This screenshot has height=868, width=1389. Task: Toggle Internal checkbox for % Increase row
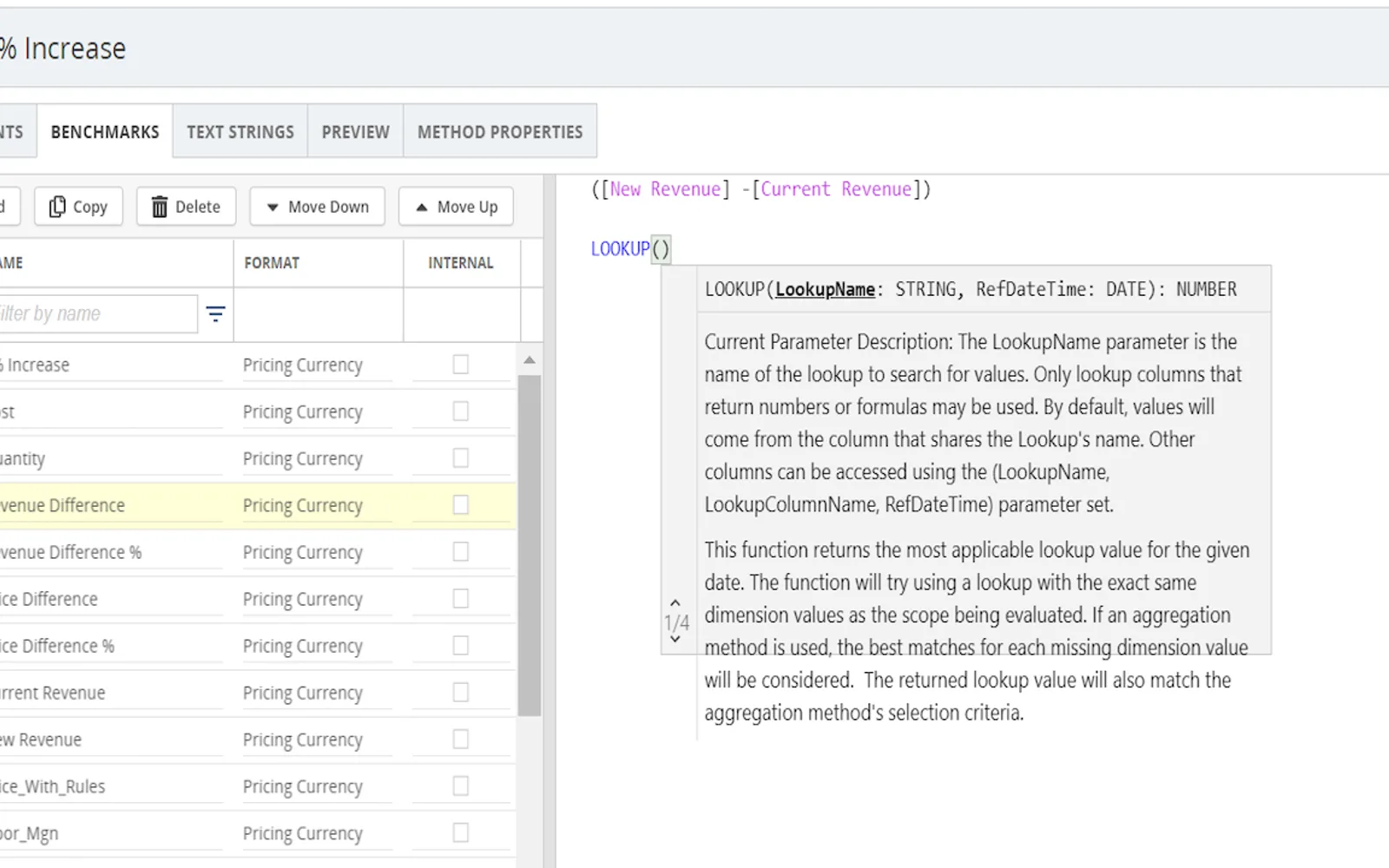tap(461, 365)
